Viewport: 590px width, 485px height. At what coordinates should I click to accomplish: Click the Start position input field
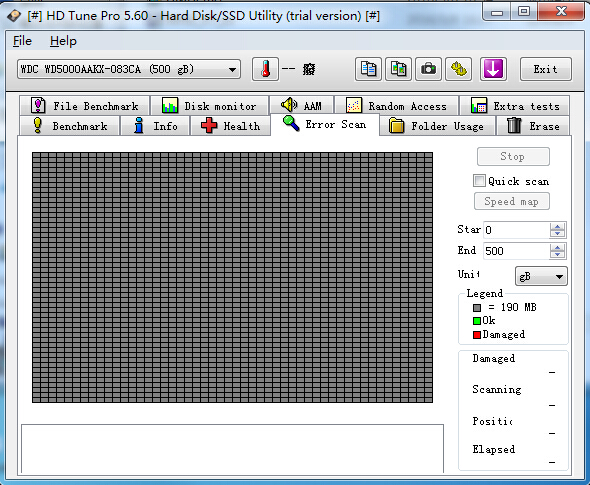[517, 230]
